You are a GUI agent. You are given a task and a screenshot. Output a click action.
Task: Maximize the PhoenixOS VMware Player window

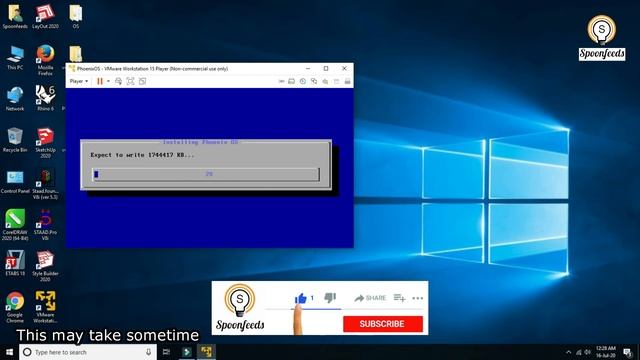326,69
